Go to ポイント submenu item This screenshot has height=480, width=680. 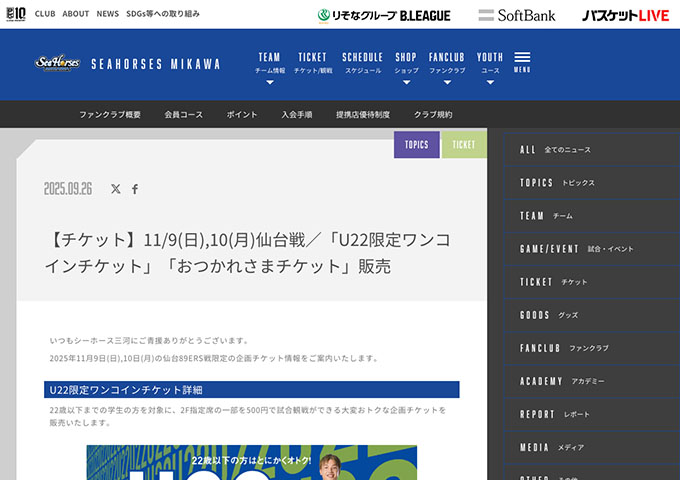point(242,114)
